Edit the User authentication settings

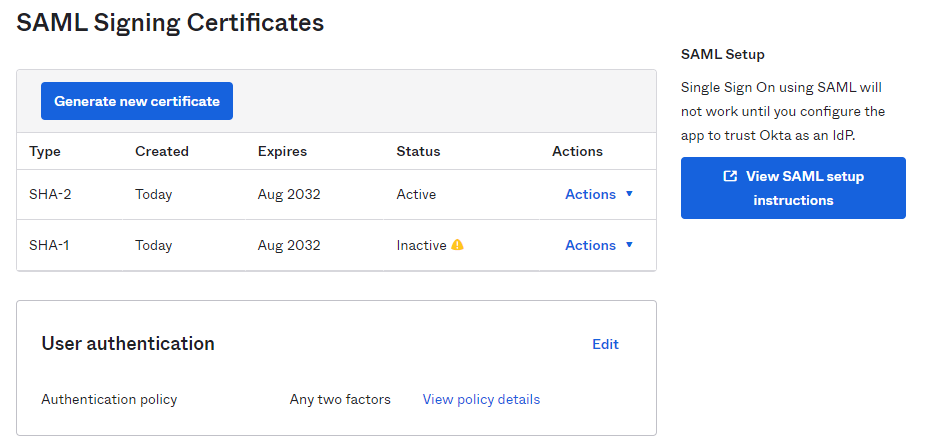point(605,344)
